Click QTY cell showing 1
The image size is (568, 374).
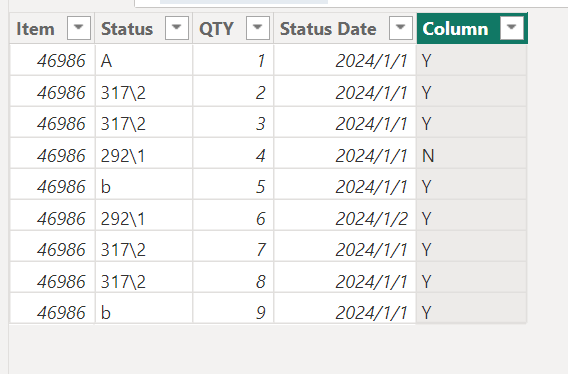tap(233, 60)
